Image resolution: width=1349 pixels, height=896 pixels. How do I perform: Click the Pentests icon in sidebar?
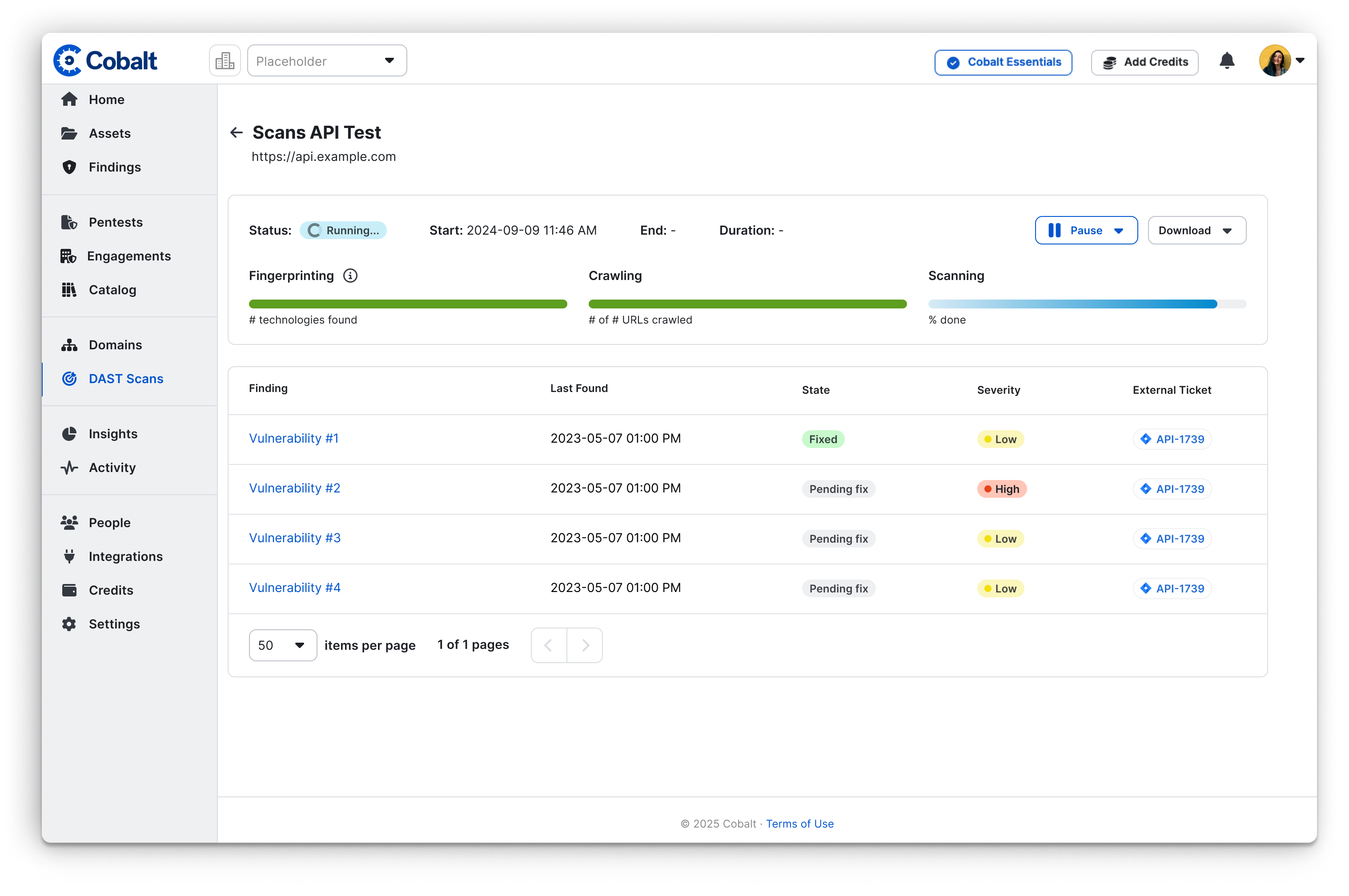coord(69,222)
